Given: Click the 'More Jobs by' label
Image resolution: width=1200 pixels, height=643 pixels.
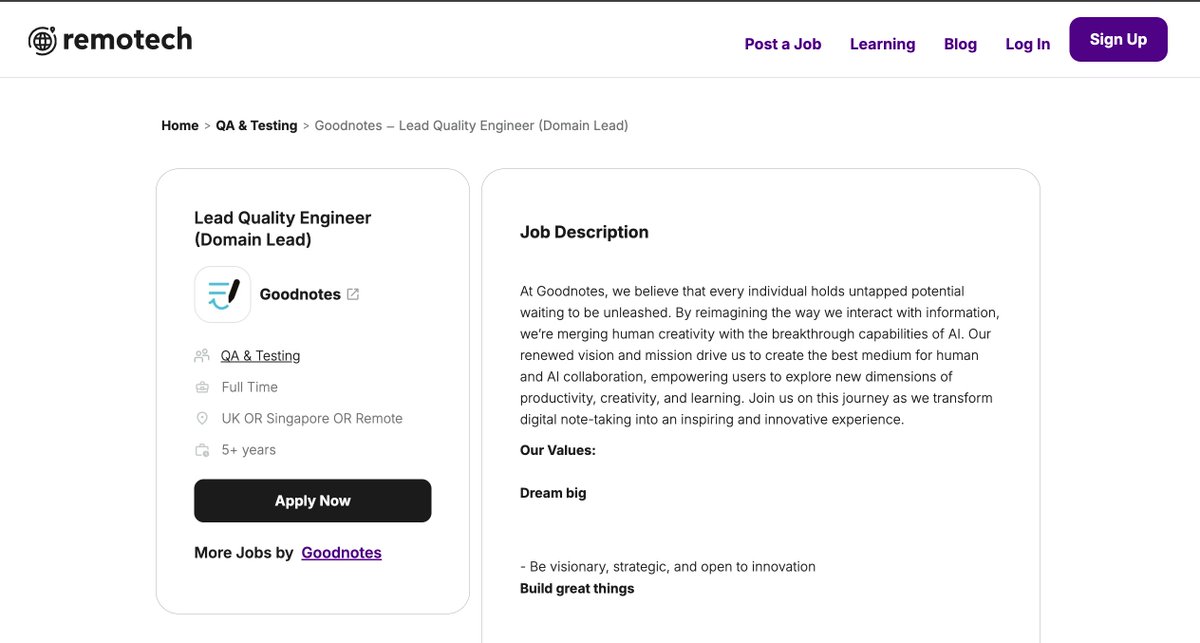Looking at the screenshot, I should tap(244, 552).
